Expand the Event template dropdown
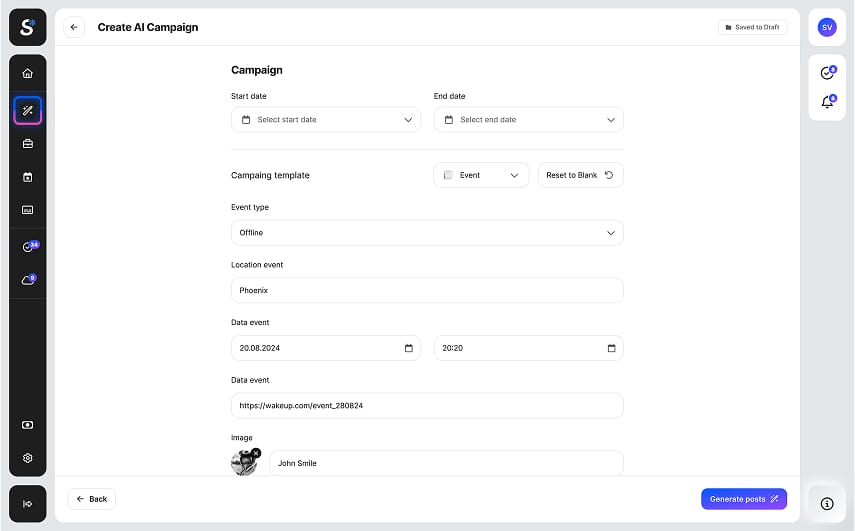This screenshot has height=531, width=855. pyautogui.click(x=481, y=175)
